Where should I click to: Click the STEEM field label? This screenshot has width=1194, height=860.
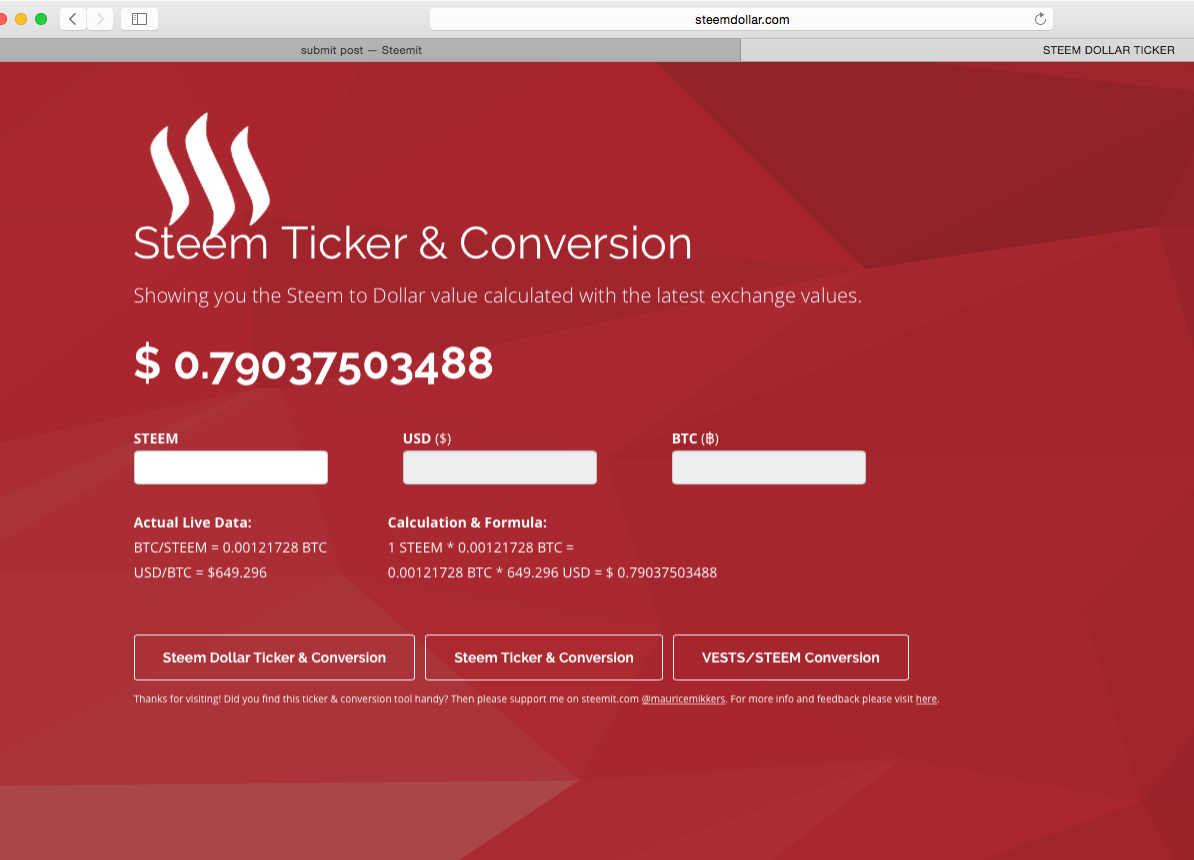[x=156, y=439]
